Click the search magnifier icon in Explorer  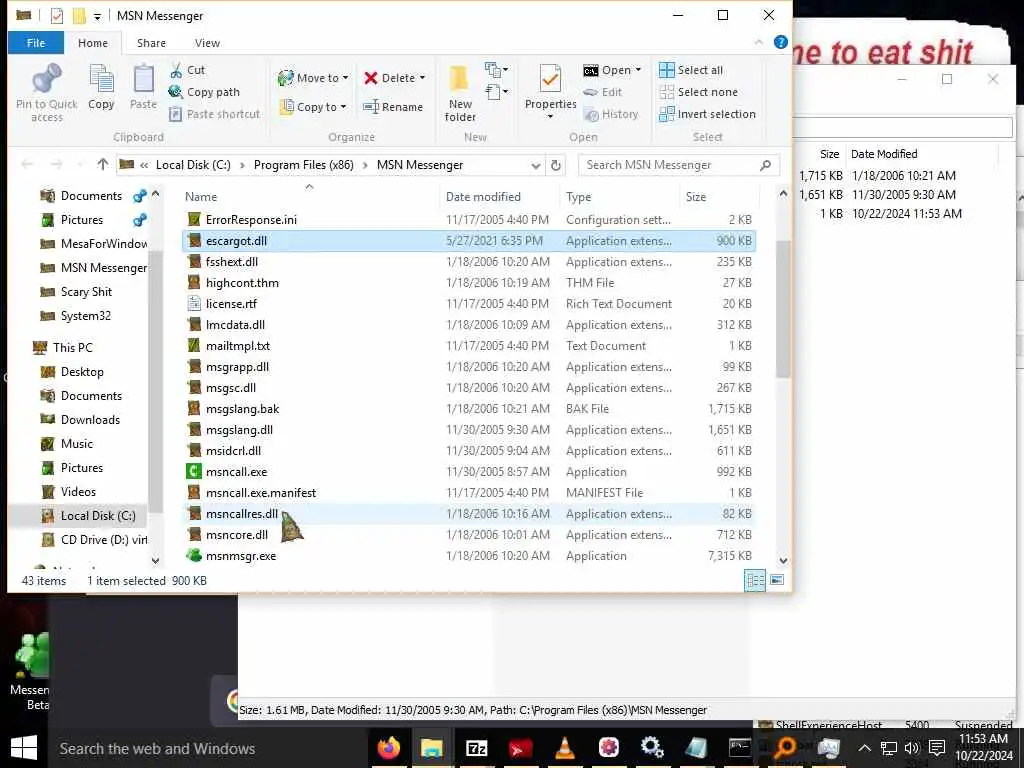[765, 165]
